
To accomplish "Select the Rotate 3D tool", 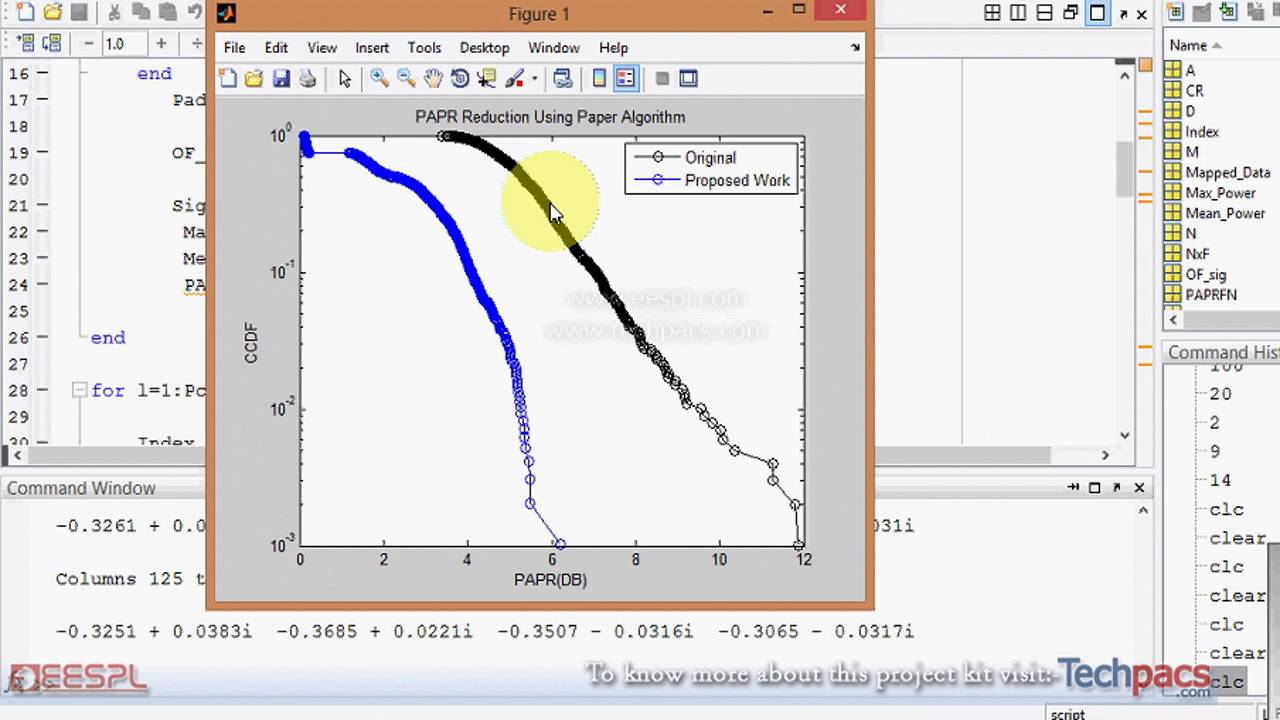I will click(460, 78).
